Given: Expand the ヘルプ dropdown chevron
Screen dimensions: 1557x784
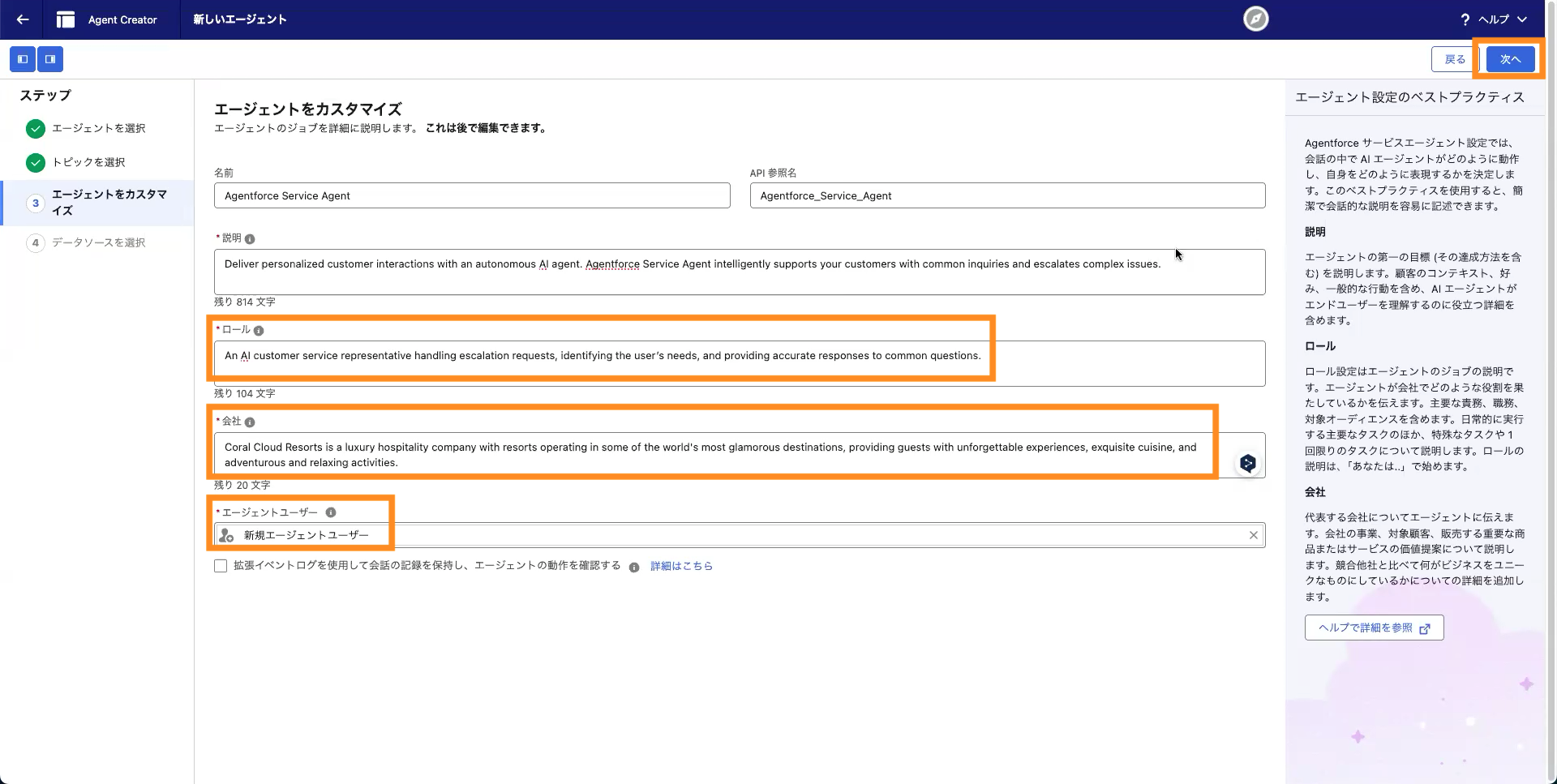Looking at the screenshot, I should (x=1522, y=19).
